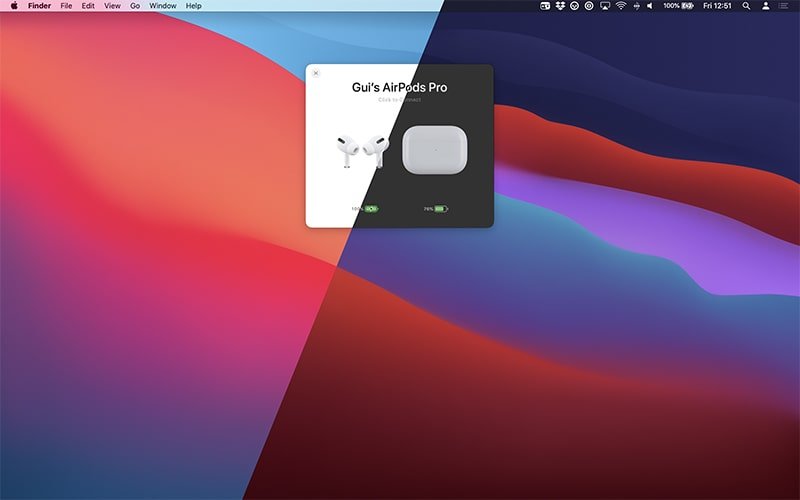Close the AirPods Pro popup
Screen dimensions: 800x500
click(x=316, y=73)
